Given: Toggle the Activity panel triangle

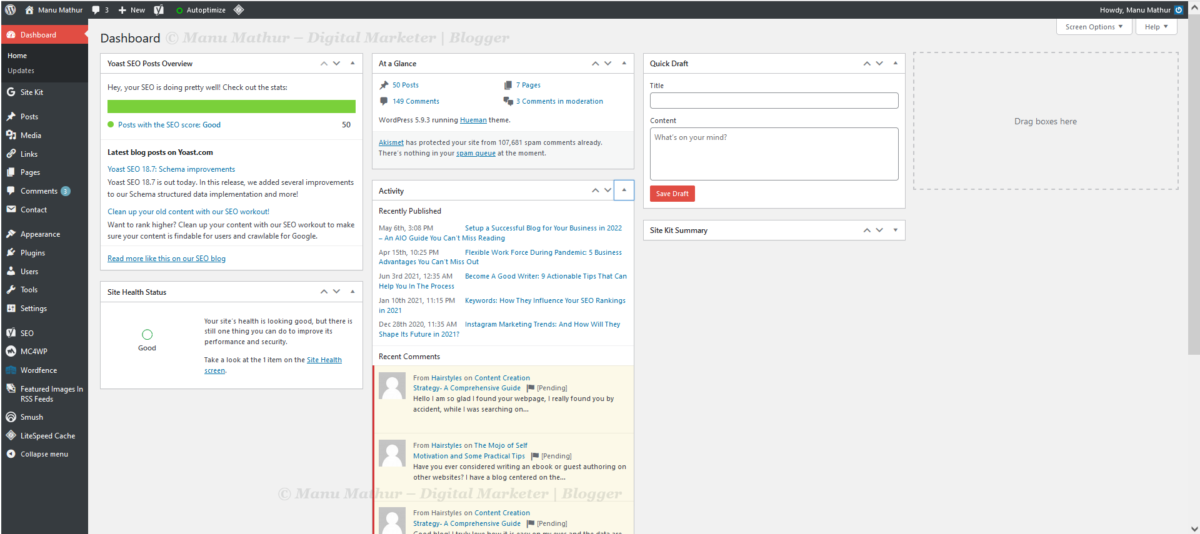Looking at the screenshot, I should pos(624,190).
